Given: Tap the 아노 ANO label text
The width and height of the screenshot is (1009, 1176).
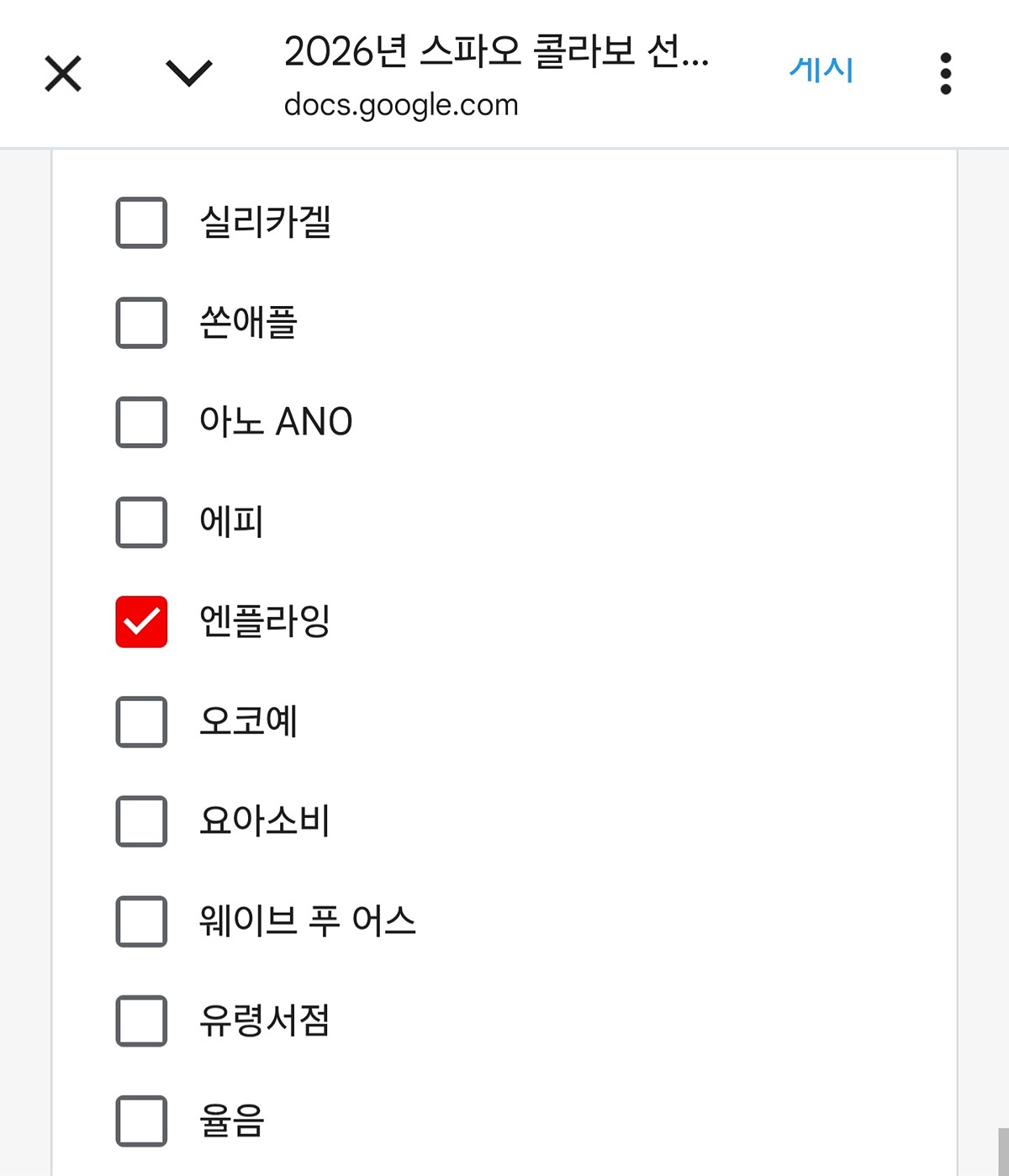Looking at the screenshot, I should coord(276,422).
